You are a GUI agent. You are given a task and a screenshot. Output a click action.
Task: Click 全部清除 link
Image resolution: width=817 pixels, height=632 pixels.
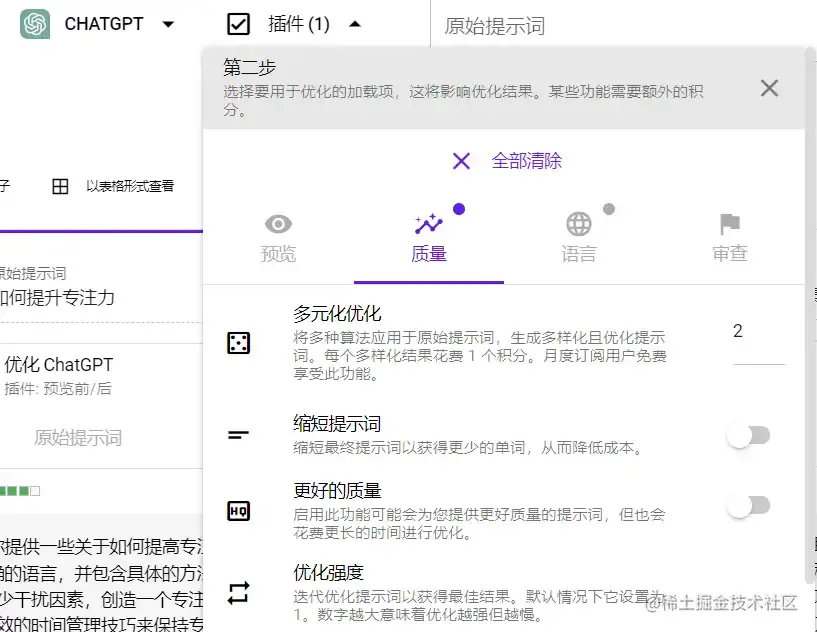pyautogui.click(x=527, y=160)
